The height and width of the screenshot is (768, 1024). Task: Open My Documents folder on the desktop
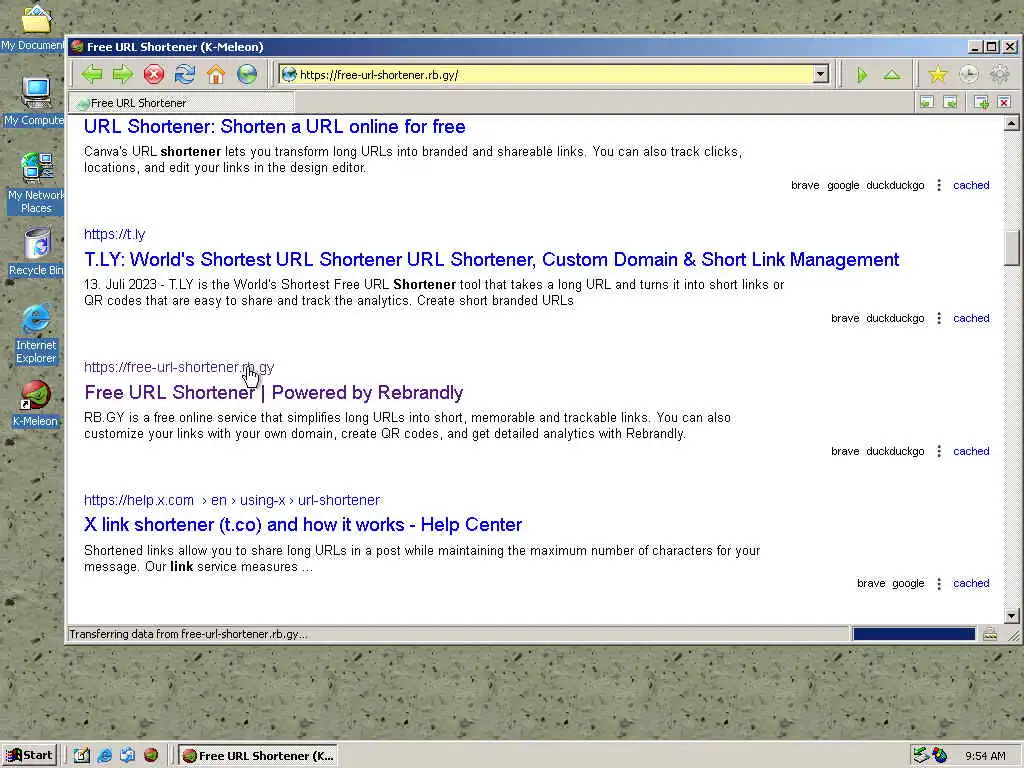point(35,27)
